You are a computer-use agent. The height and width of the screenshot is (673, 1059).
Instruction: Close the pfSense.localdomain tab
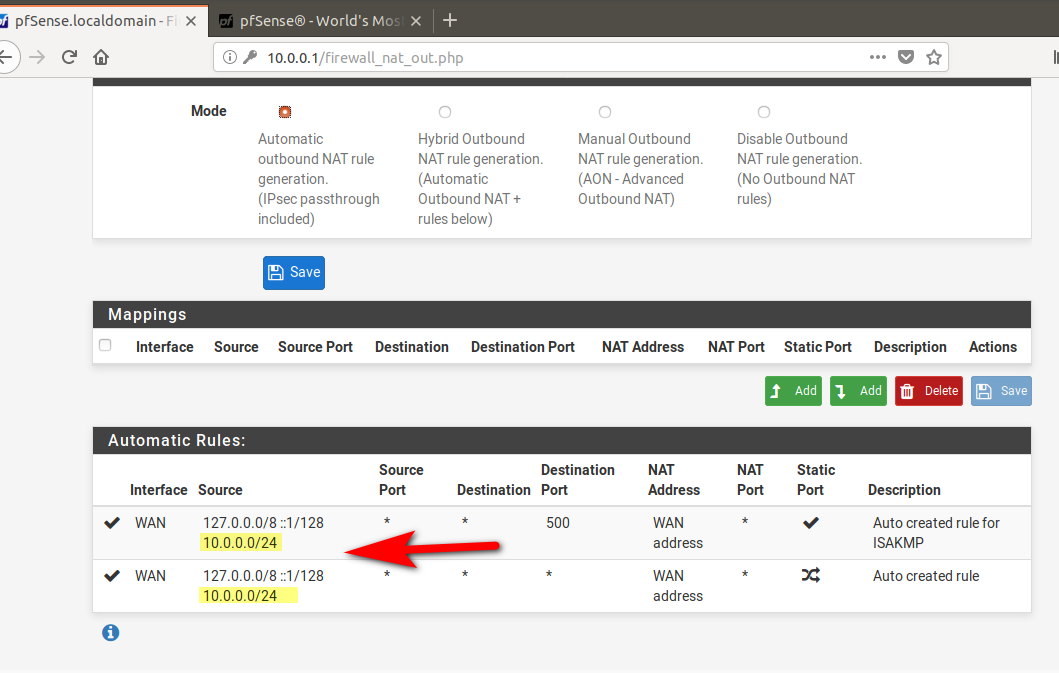click(x=191, y=21)
